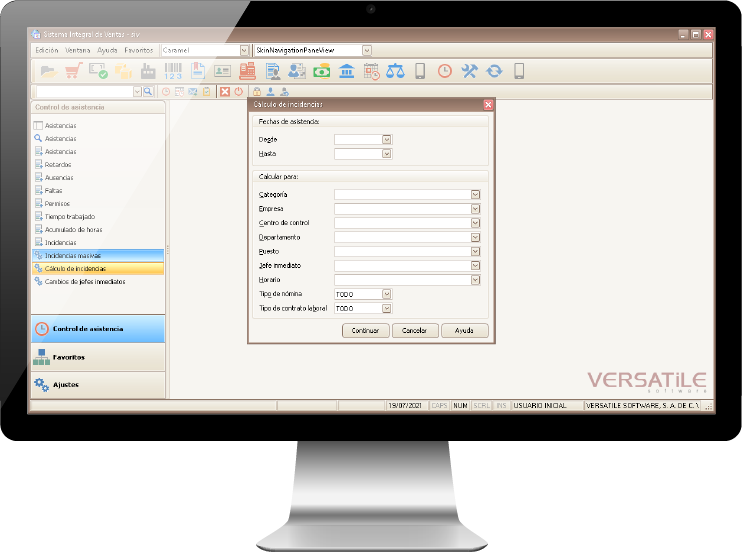Select Tiempo trabajado in sidebar
Viewport: 742px width, 552px height.
click(x=70, y=216)
